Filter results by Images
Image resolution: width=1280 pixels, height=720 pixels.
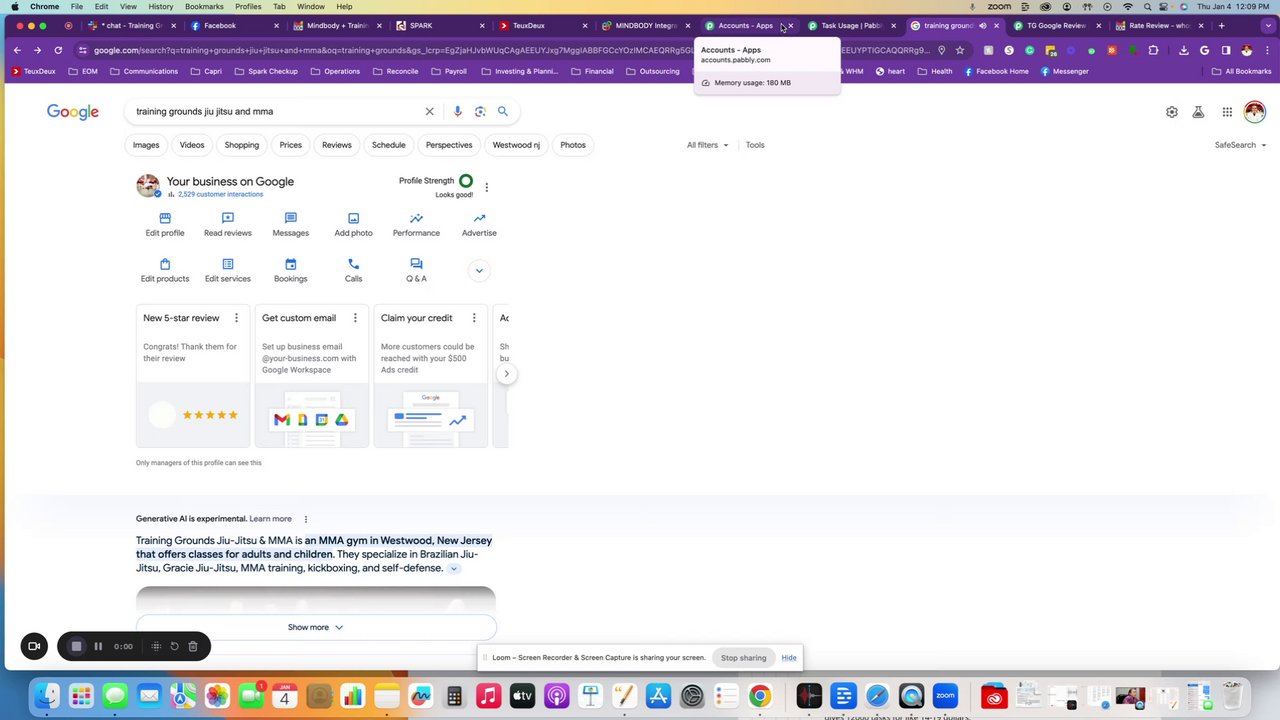point(146,145)
